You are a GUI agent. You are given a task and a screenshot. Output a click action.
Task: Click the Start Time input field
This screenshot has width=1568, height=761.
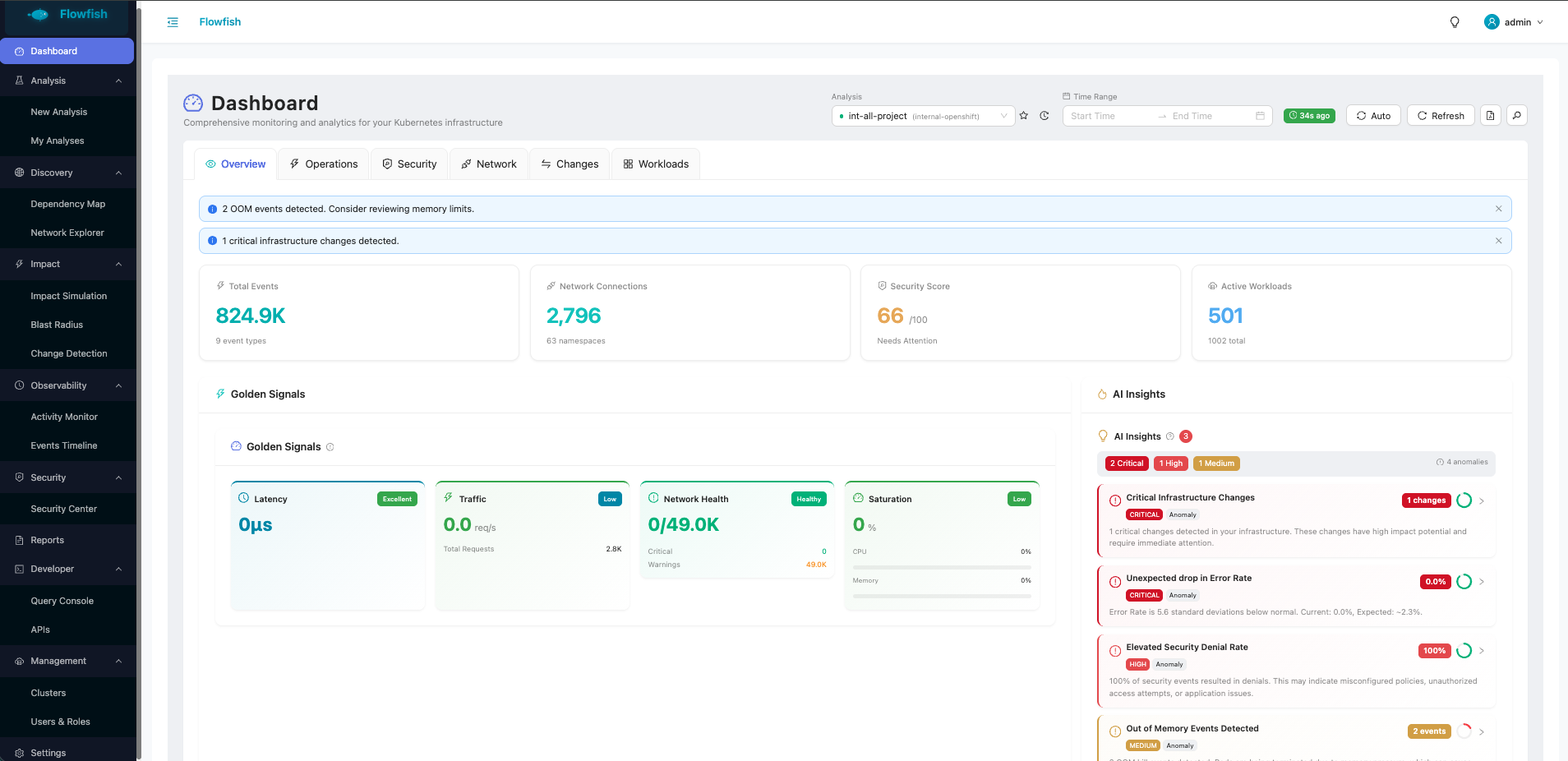click(x=1109, y=116)
